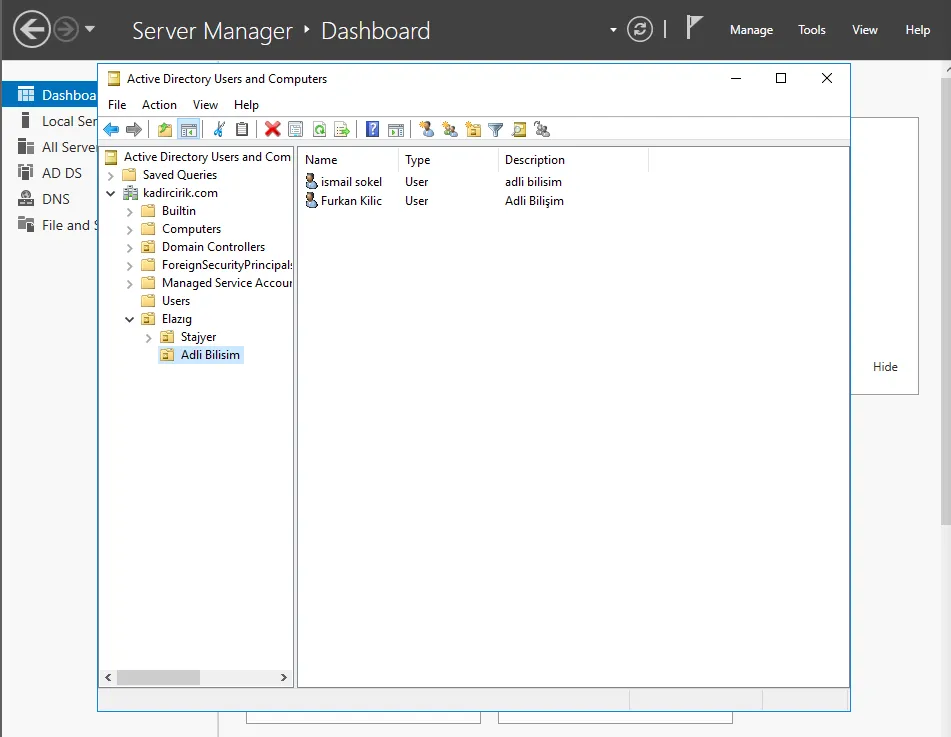Click the Export List toolbar icon
Screen dimensions: 951x737
[x=342, y=129]
